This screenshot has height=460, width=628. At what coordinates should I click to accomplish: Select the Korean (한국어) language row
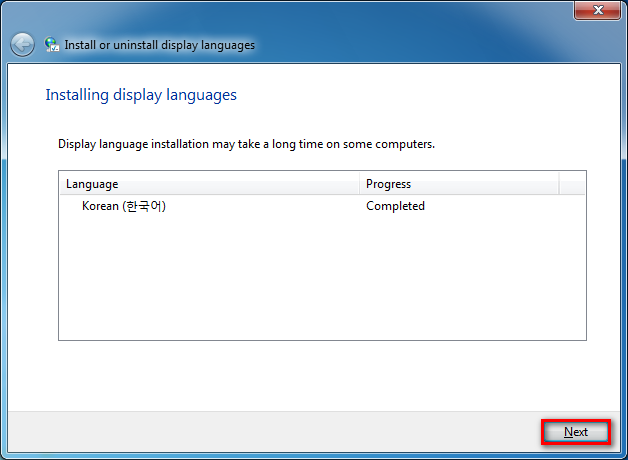[322, 206]
